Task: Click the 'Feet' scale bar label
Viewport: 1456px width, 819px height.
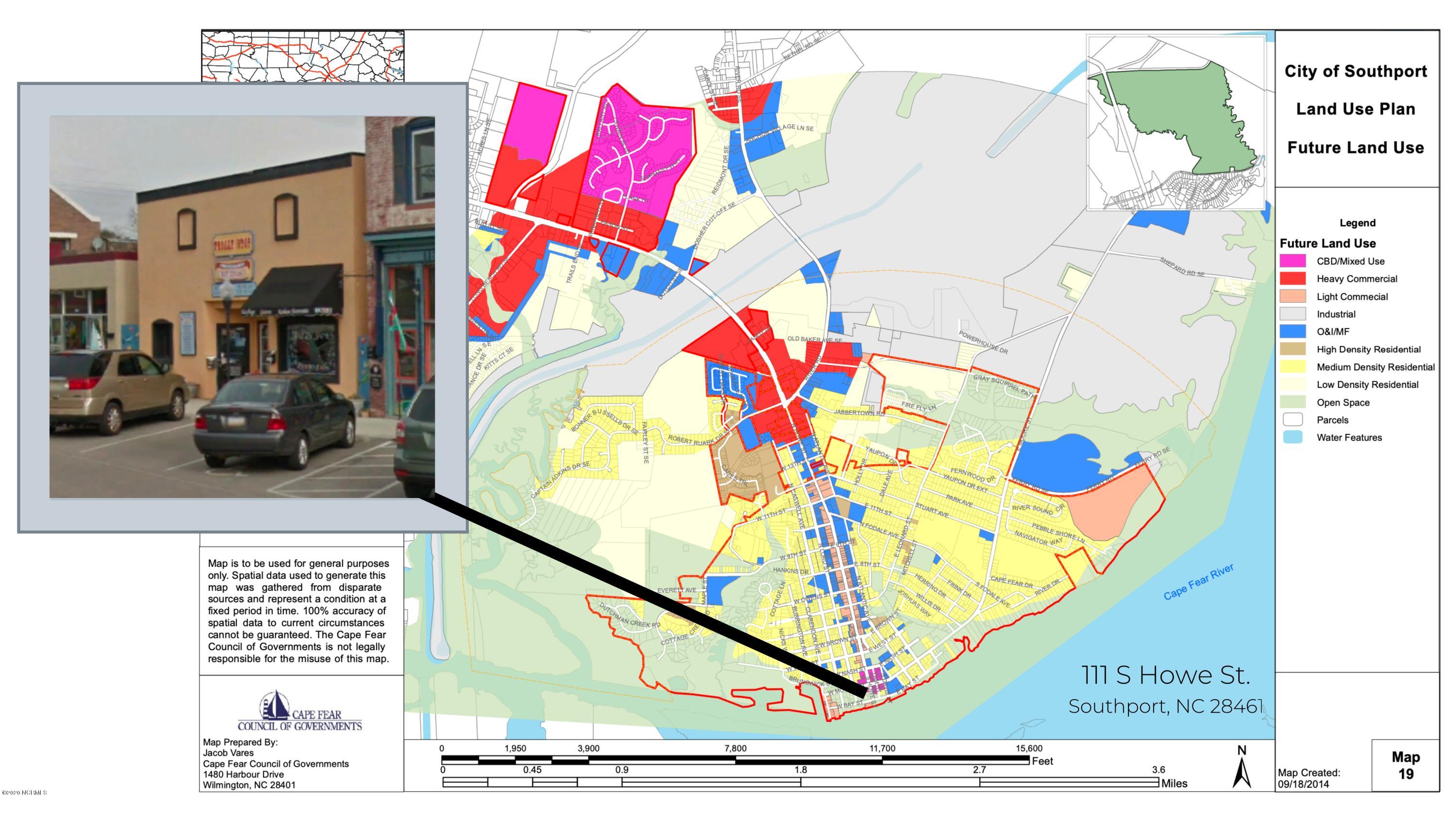Action: click(x=1042, y=761)
